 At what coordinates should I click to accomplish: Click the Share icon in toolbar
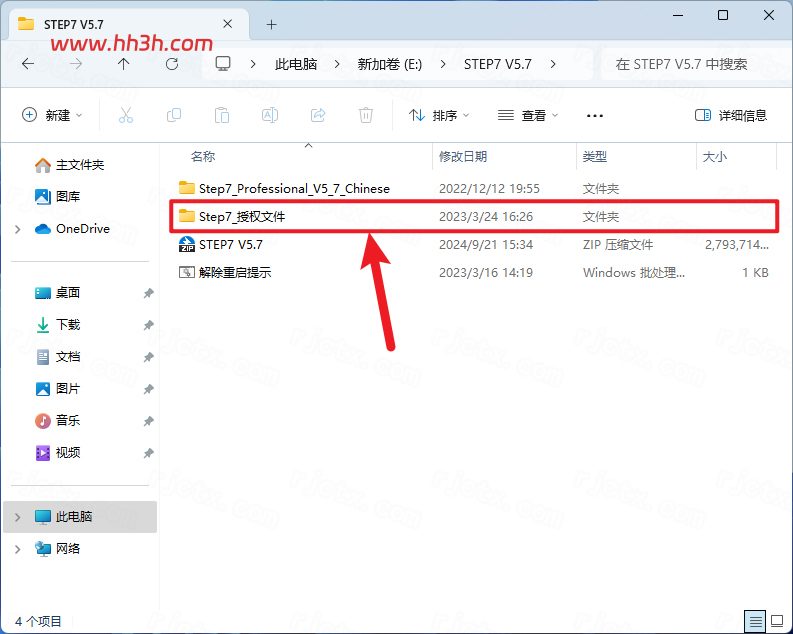[318, 115]
